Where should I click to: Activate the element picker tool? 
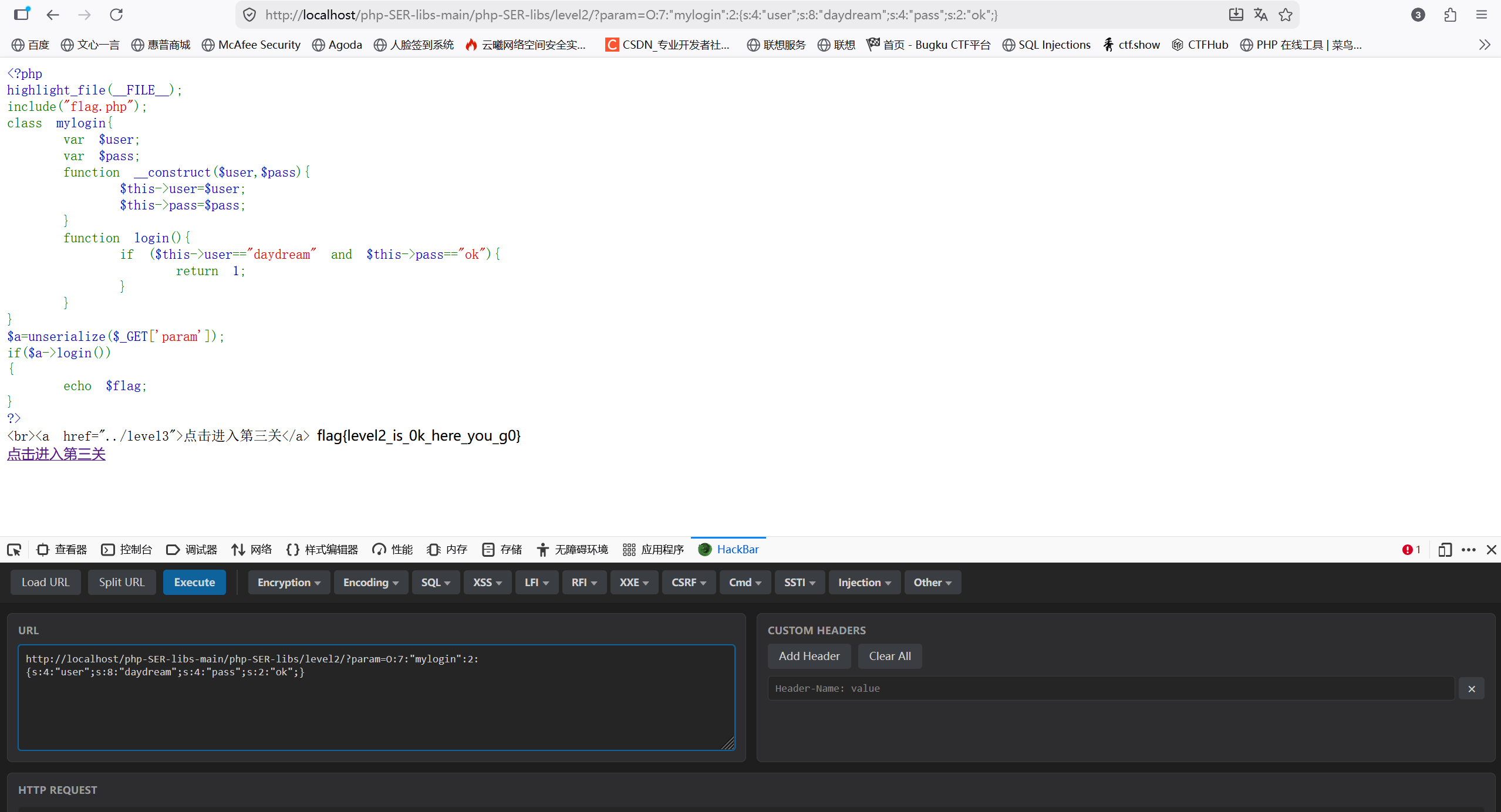point(14,550)
